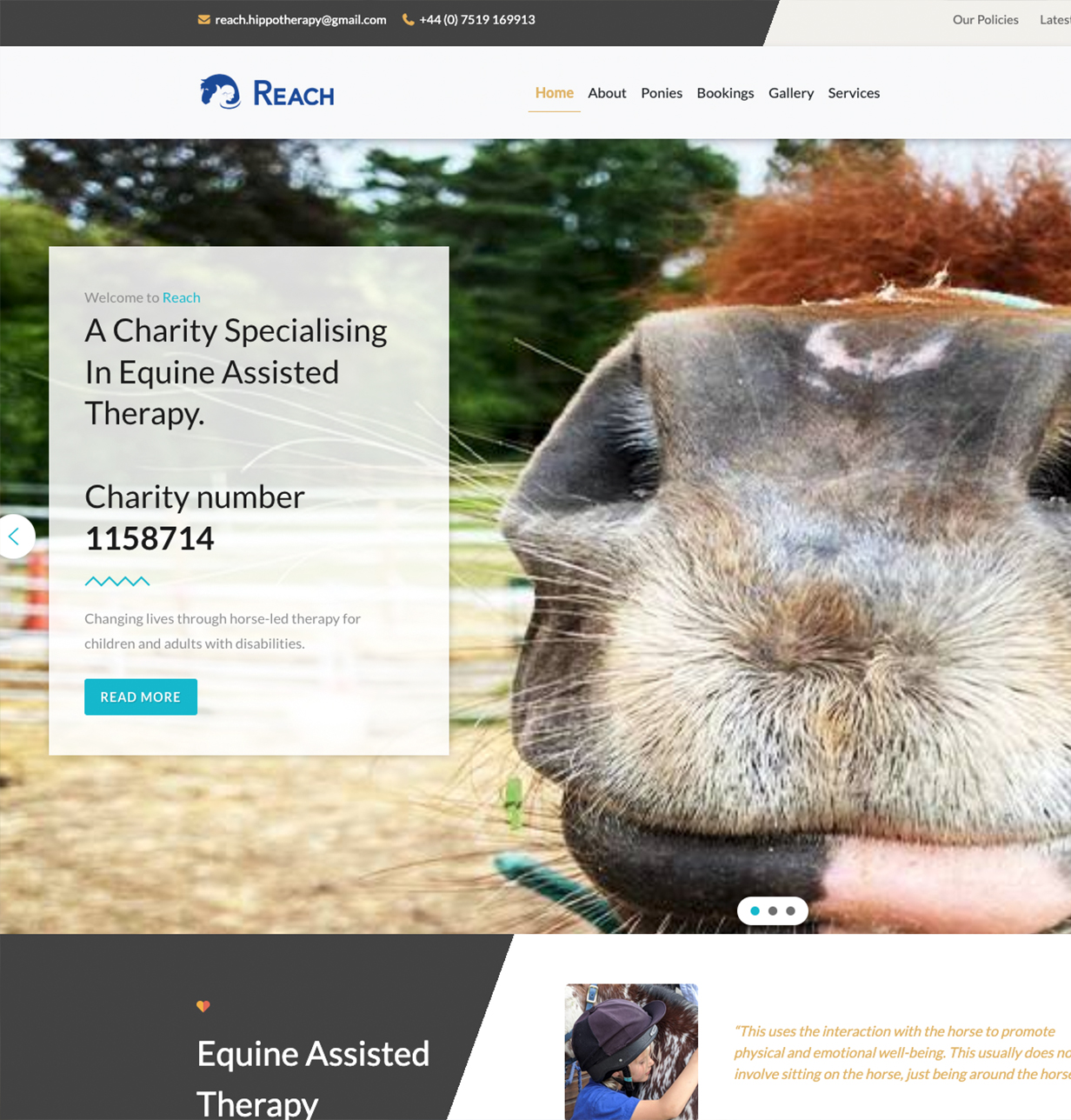Click the child with riding helmet photo
Image resolution: width=1071 pixels, height=1120 pixels.
click(x=631, y=1050)
